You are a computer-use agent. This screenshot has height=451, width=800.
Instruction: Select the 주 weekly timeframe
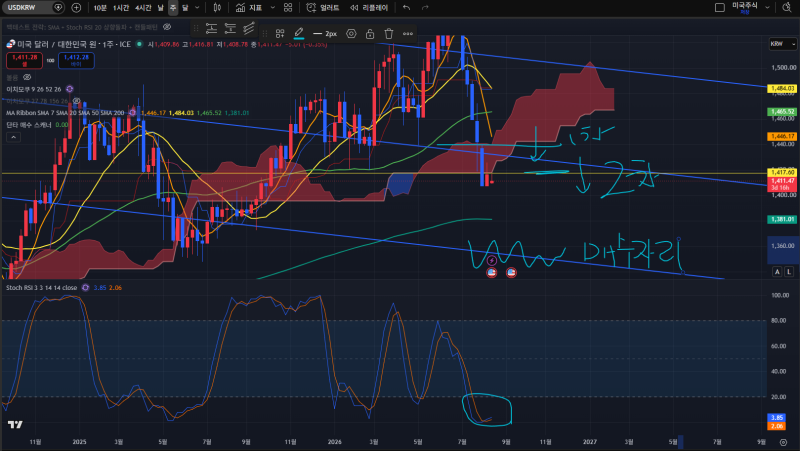coord(173,8)
